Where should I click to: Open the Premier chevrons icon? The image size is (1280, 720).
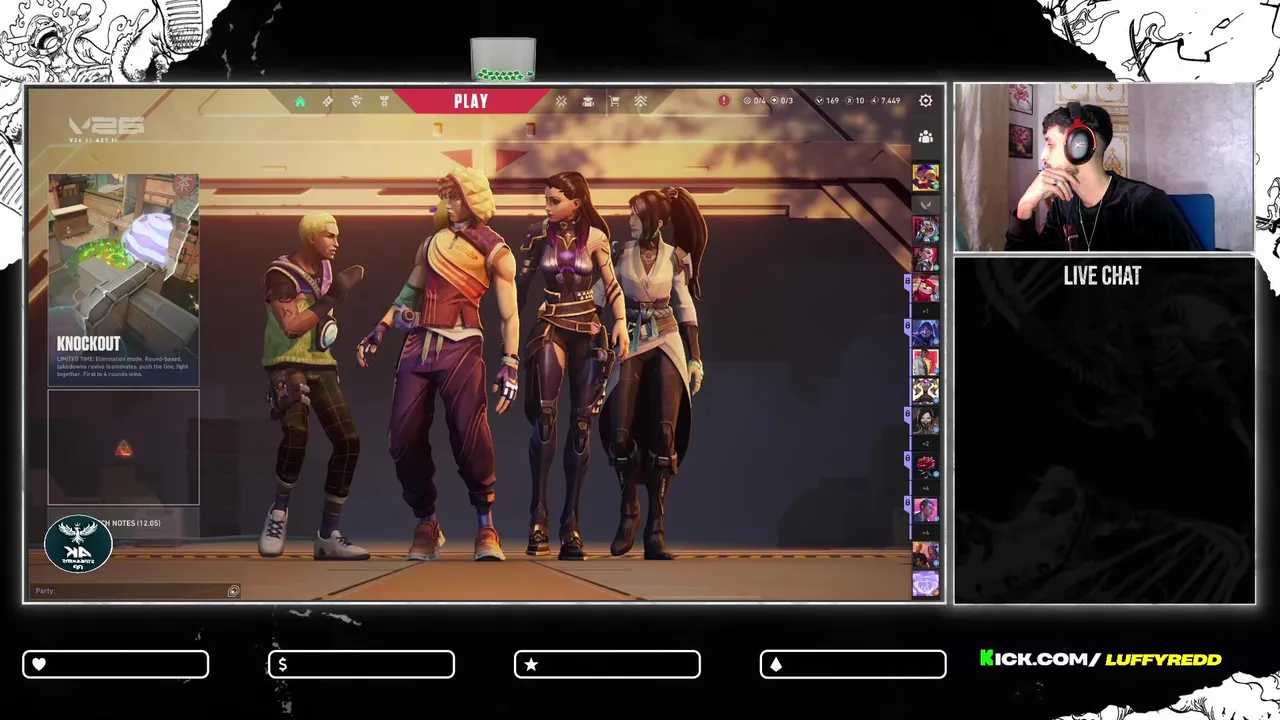641,101
